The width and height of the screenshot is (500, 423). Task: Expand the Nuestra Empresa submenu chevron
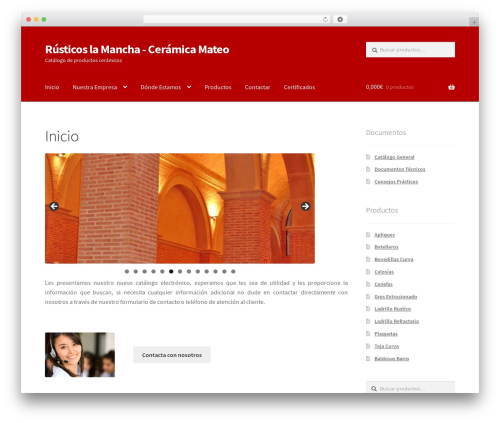click(x=125, y=87)
